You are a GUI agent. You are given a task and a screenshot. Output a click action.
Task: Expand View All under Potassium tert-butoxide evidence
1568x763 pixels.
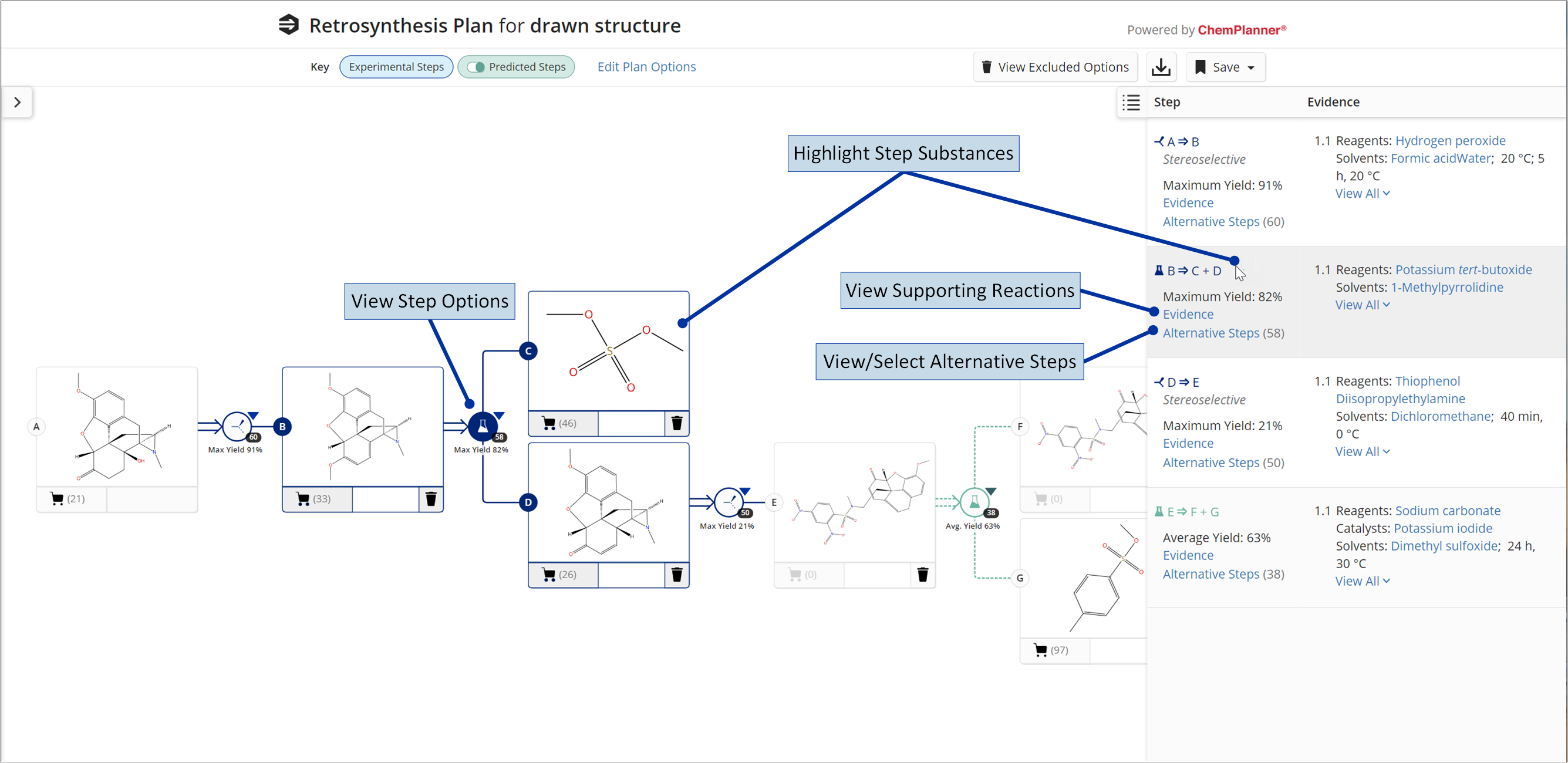(x=1363, y=305)
